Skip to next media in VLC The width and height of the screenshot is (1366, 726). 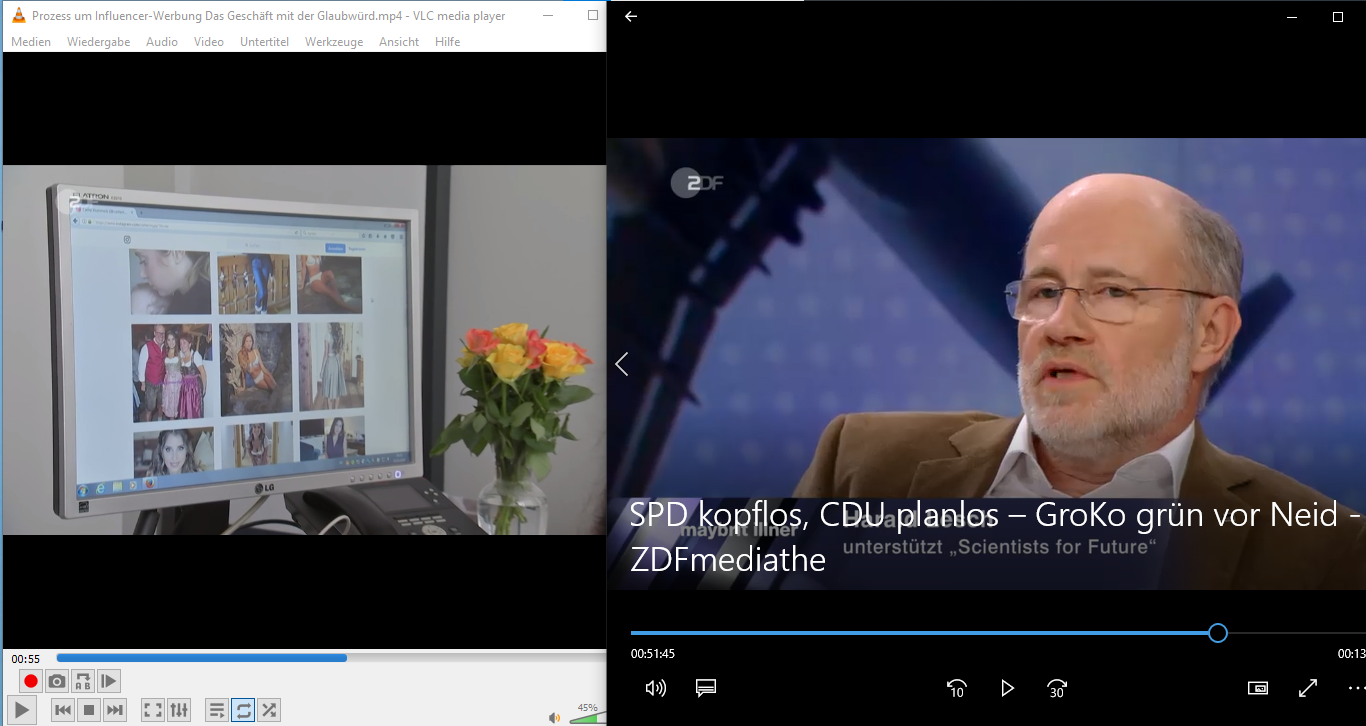(115, 710)
